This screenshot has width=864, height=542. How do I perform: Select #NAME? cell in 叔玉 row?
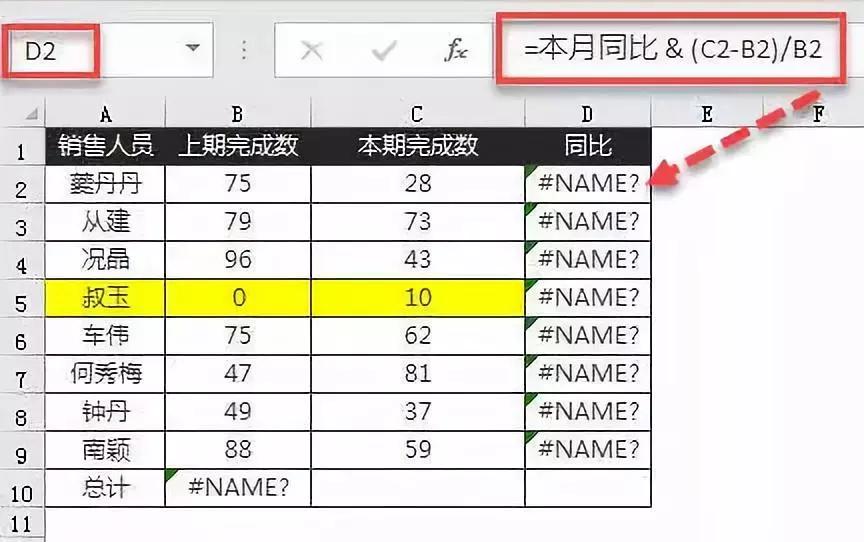click(x=588, y=298)
